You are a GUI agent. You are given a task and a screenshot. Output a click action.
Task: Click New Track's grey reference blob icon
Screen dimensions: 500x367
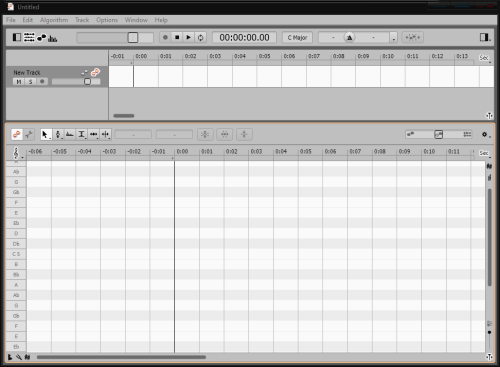point(84,72)
